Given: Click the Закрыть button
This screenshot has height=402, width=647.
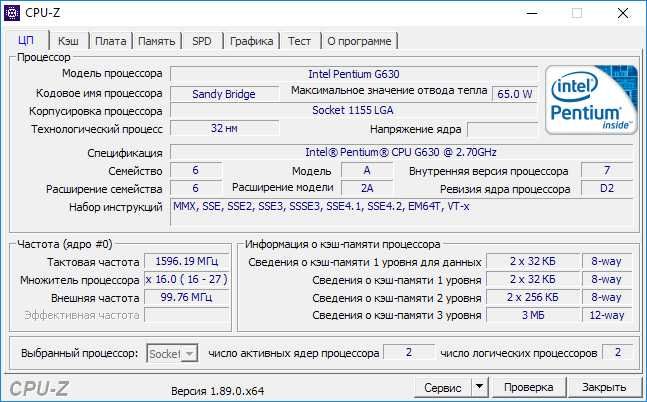Looking at the screenshot, I should [604, 388].
